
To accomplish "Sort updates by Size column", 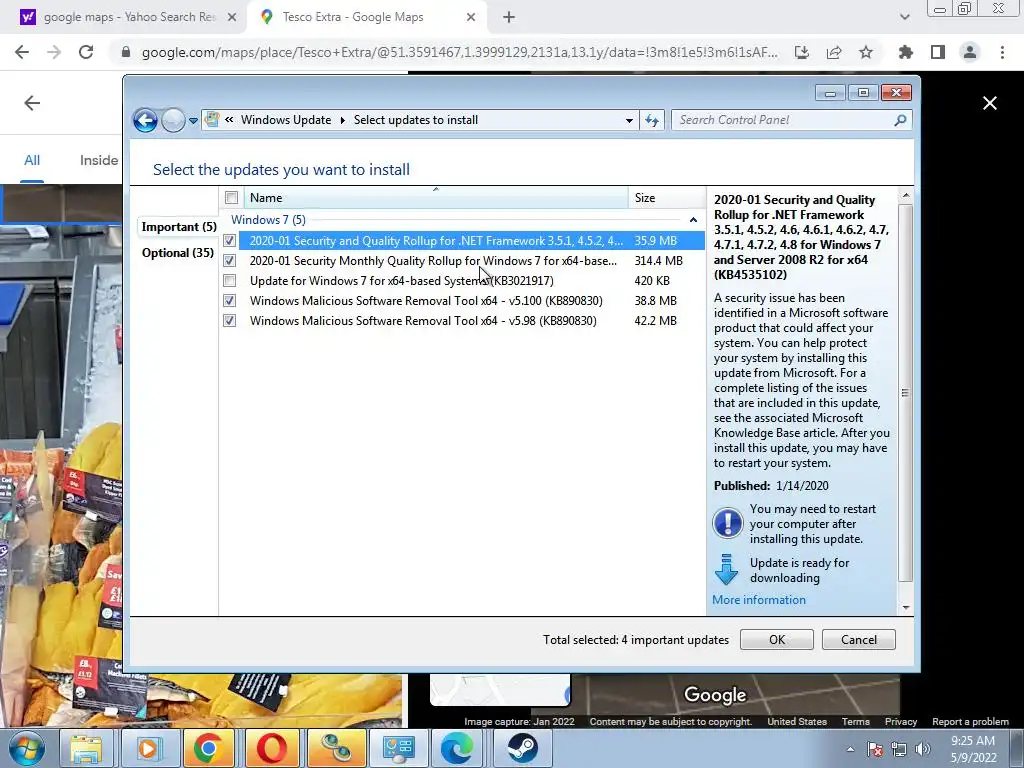I will pyautogui.click(x=666, y=198).
